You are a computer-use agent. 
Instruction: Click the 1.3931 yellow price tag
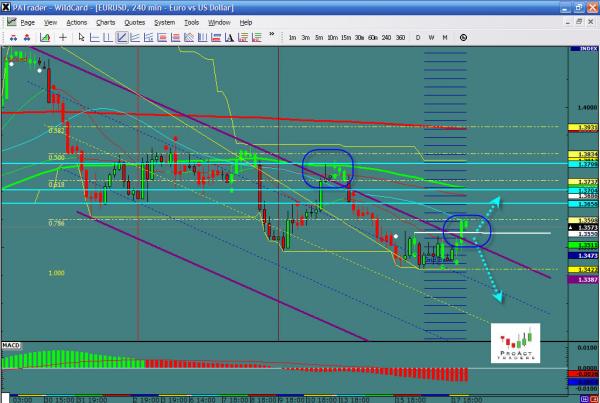pyautogui.click(x=584, y=127)
